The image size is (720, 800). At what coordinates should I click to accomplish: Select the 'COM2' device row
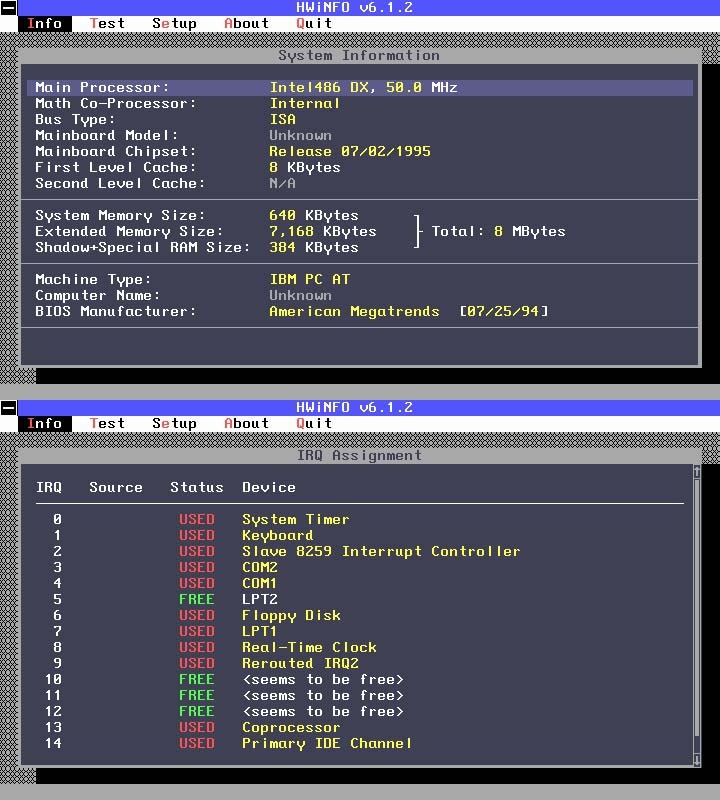pos(360,567)
